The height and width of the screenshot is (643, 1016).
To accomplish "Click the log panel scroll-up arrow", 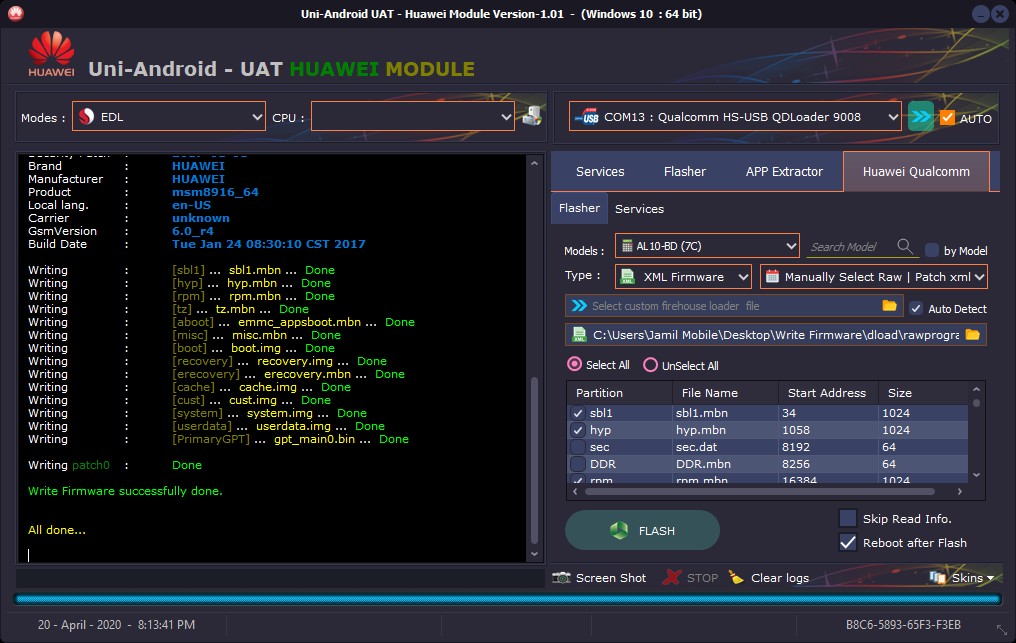I will (535, 163).
